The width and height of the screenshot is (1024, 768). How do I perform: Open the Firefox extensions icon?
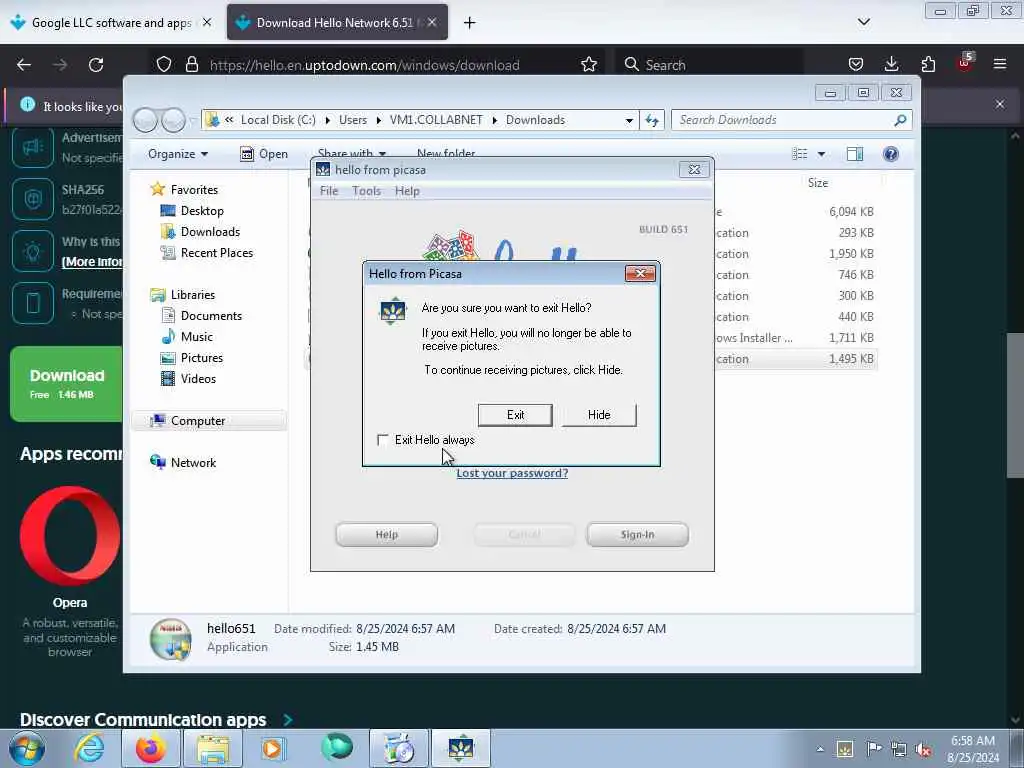click(928, 65)
